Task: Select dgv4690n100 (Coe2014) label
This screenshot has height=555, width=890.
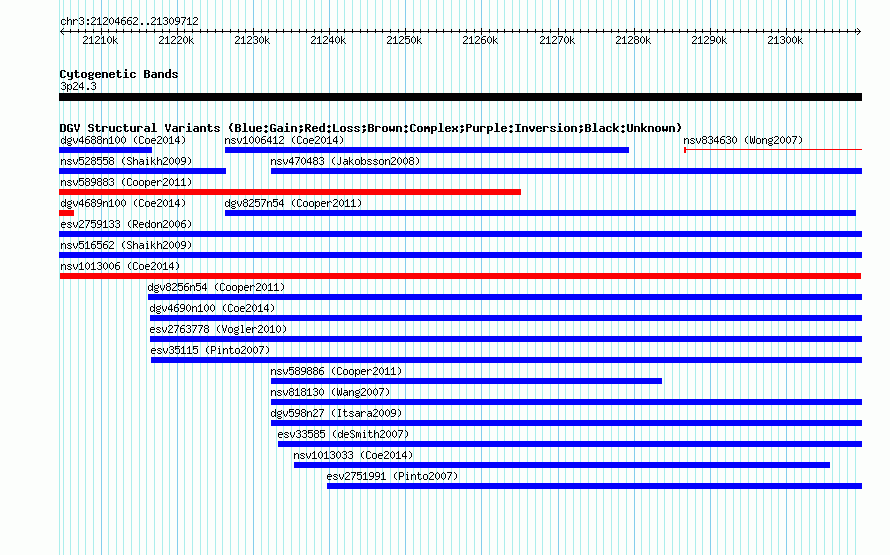Action: tap(212, 308)
